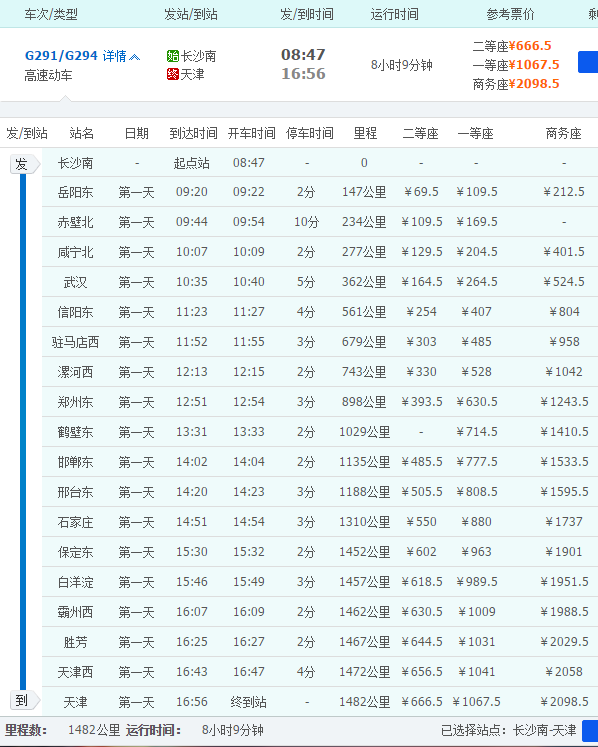Click the 09:20 arrival time at 岳阳东
Screen dimensions: 598x747
coord(192,192)
